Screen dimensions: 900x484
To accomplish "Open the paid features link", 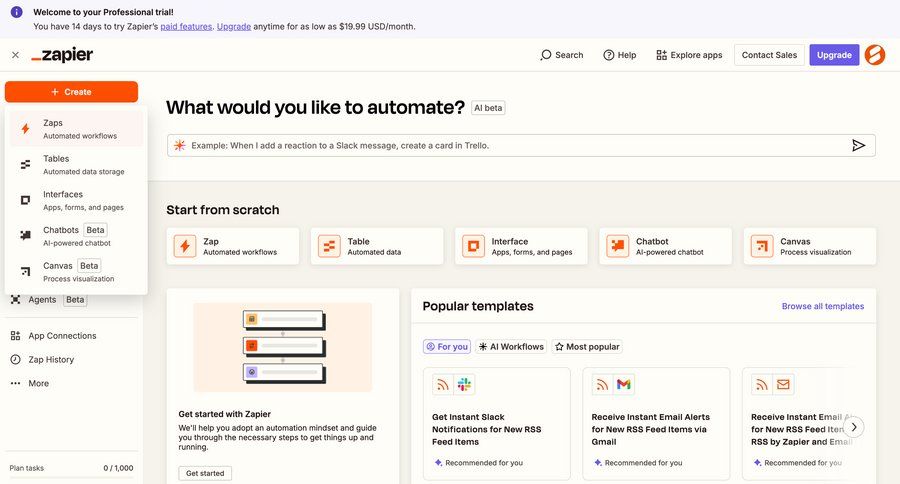I will (x=186, y=26).
